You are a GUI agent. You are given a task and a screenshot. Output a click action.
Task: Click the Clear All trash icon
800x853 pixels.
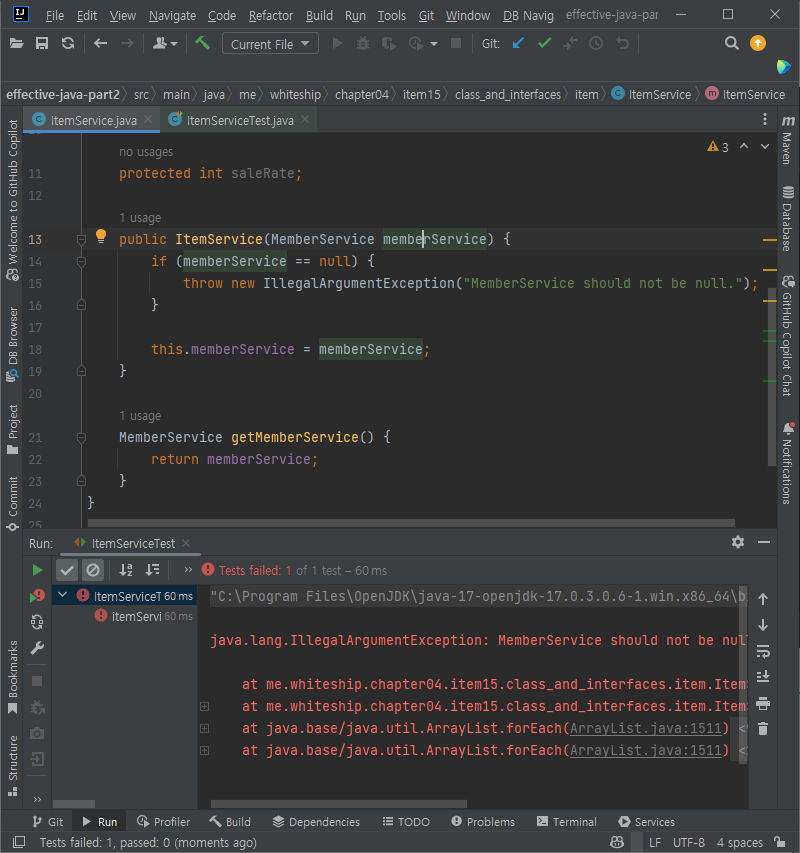762,729
